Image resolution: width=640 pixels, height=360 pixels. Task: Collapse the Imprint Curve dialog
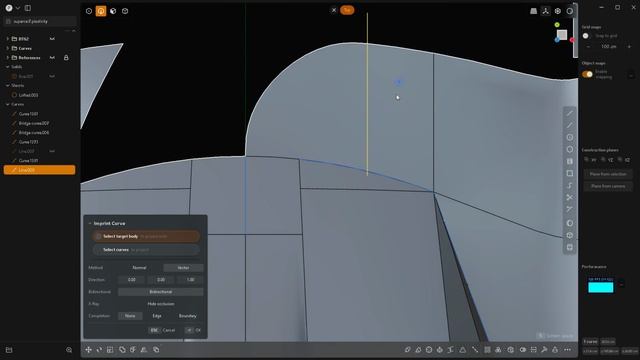point(90,223)
